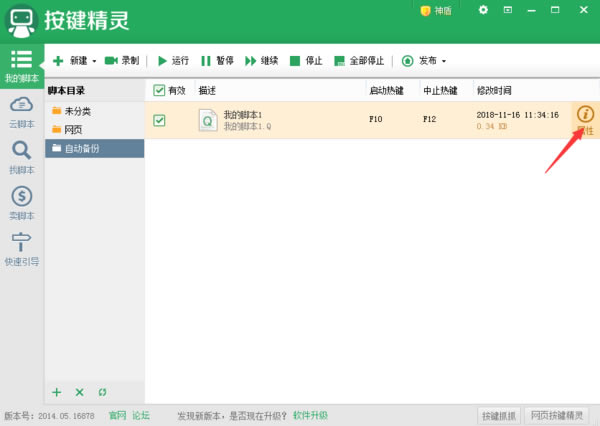Uncheck the 我的脚本1 row checkbox
600x426 pixels.
click(x=159, y=121)
